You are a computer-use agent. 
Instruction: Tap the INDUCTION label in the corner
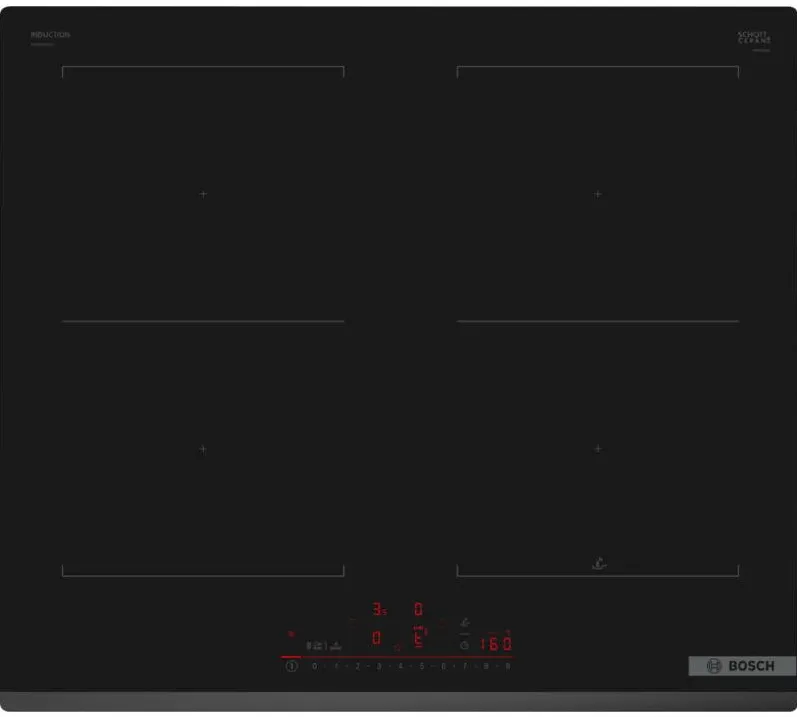(x=50, y=35)
